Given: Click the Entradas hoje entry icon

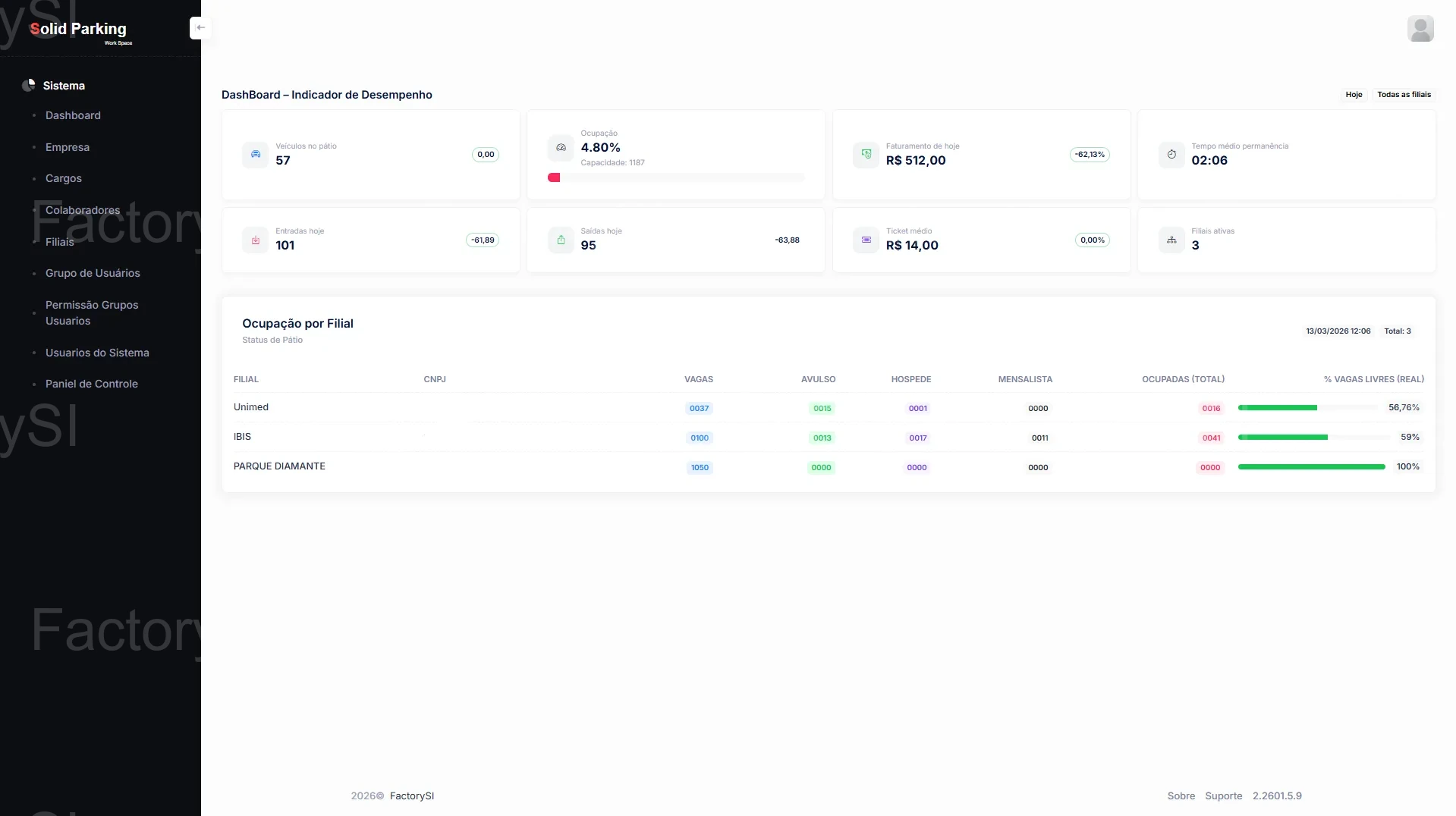Looking at the screenshot, I should point(256,240).
